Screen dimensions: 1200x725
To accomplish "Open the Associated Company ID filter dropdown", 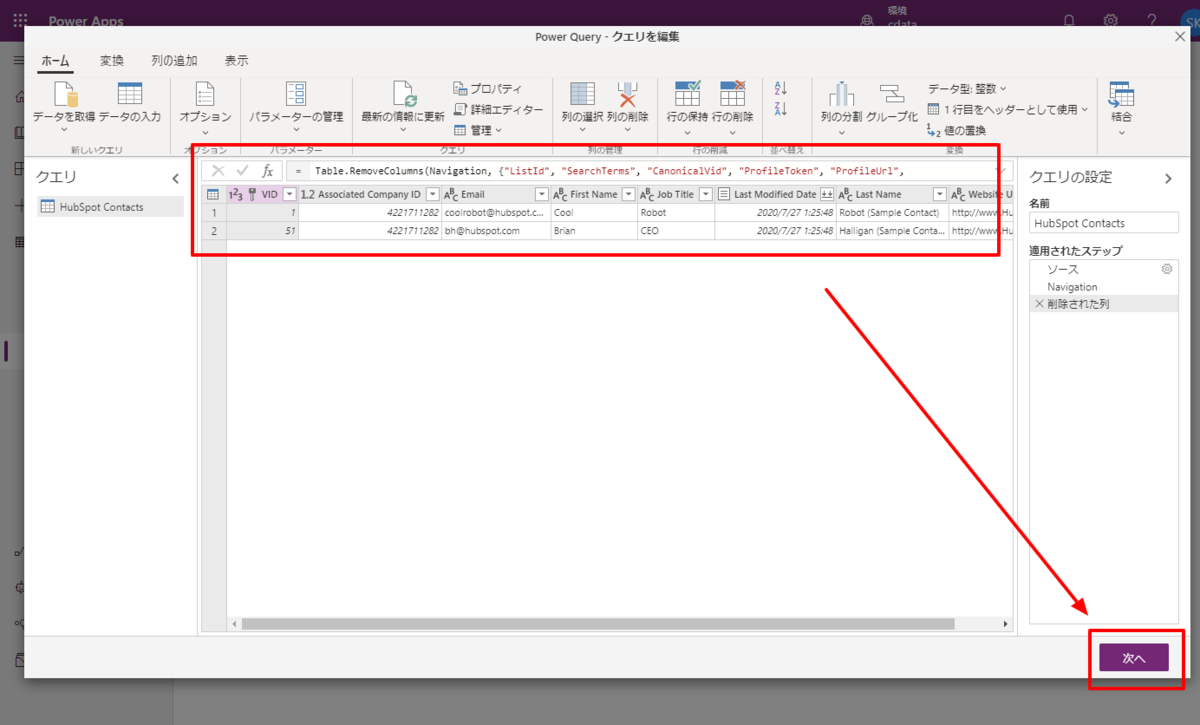I will 433,194.
